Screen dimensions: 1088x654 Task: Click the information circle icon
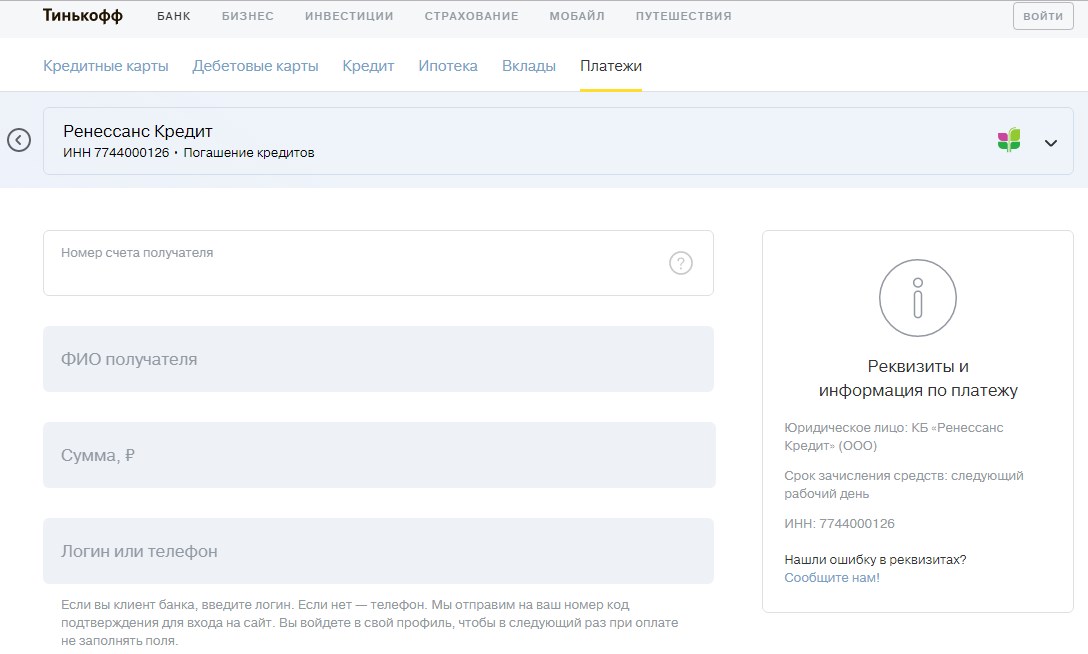[x=917, y=297]
